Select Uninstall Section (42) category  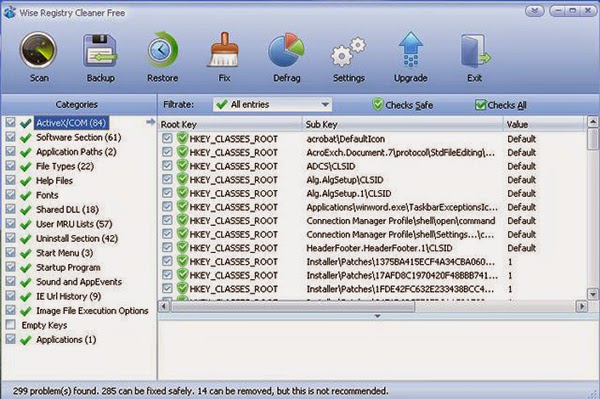(x=77, y=239)
